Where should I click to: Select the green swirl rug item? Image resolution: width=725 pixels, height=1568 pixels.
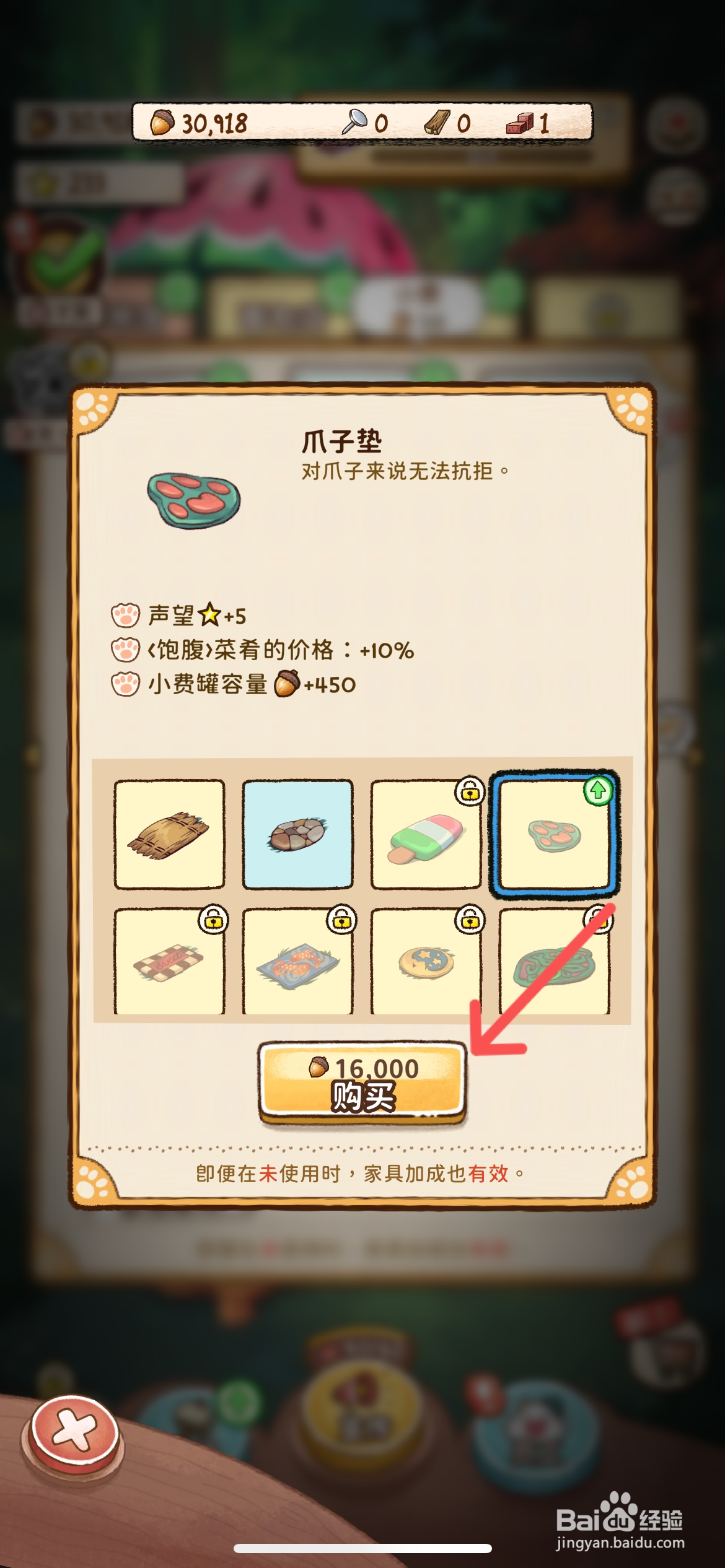(x=554, y=961)
